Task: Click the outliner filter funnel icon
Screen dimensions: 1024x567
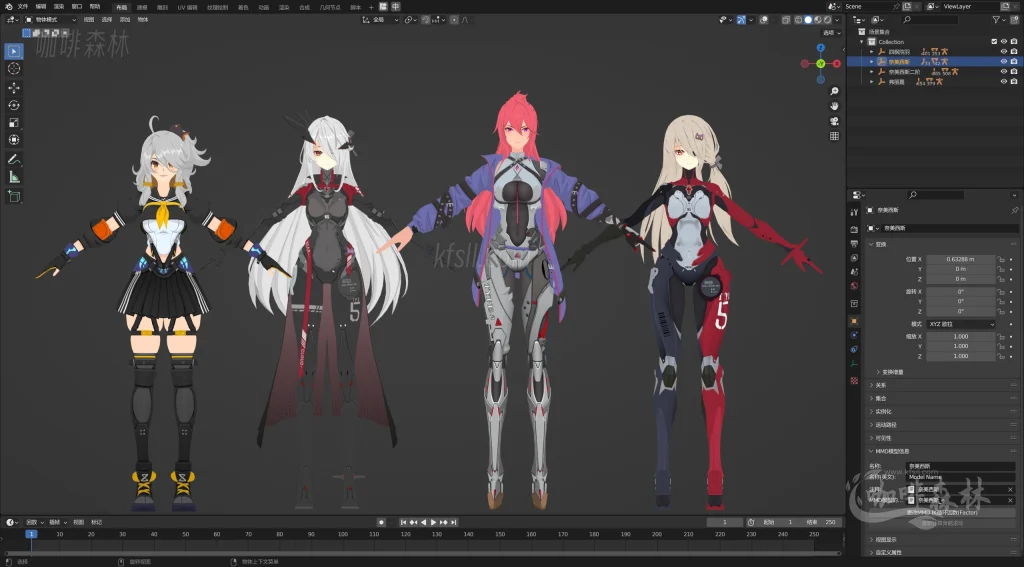Action: (997, 20)
